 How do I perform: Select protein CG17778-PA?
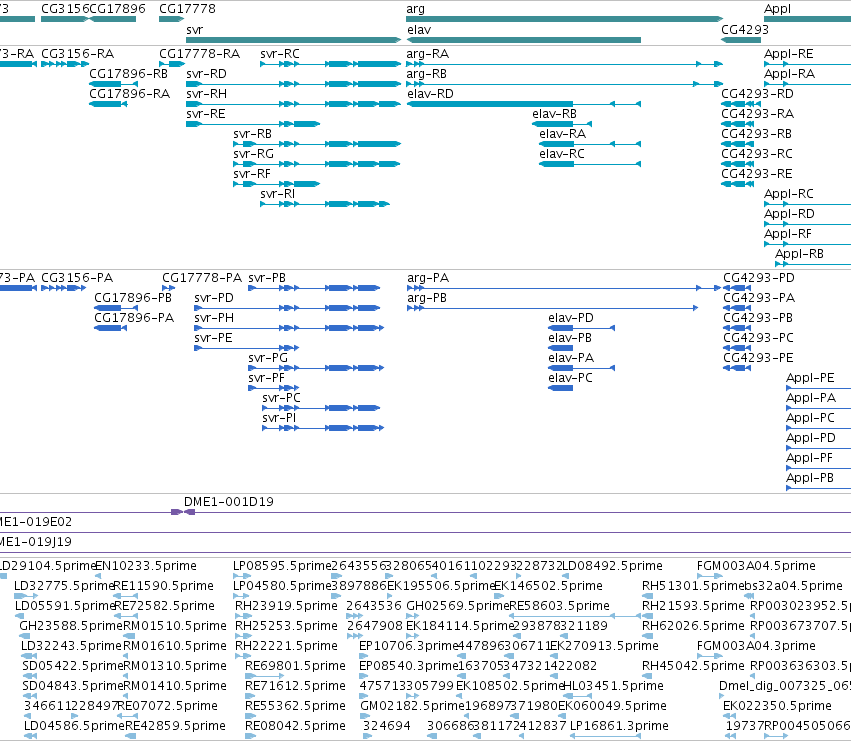[169, 288]
